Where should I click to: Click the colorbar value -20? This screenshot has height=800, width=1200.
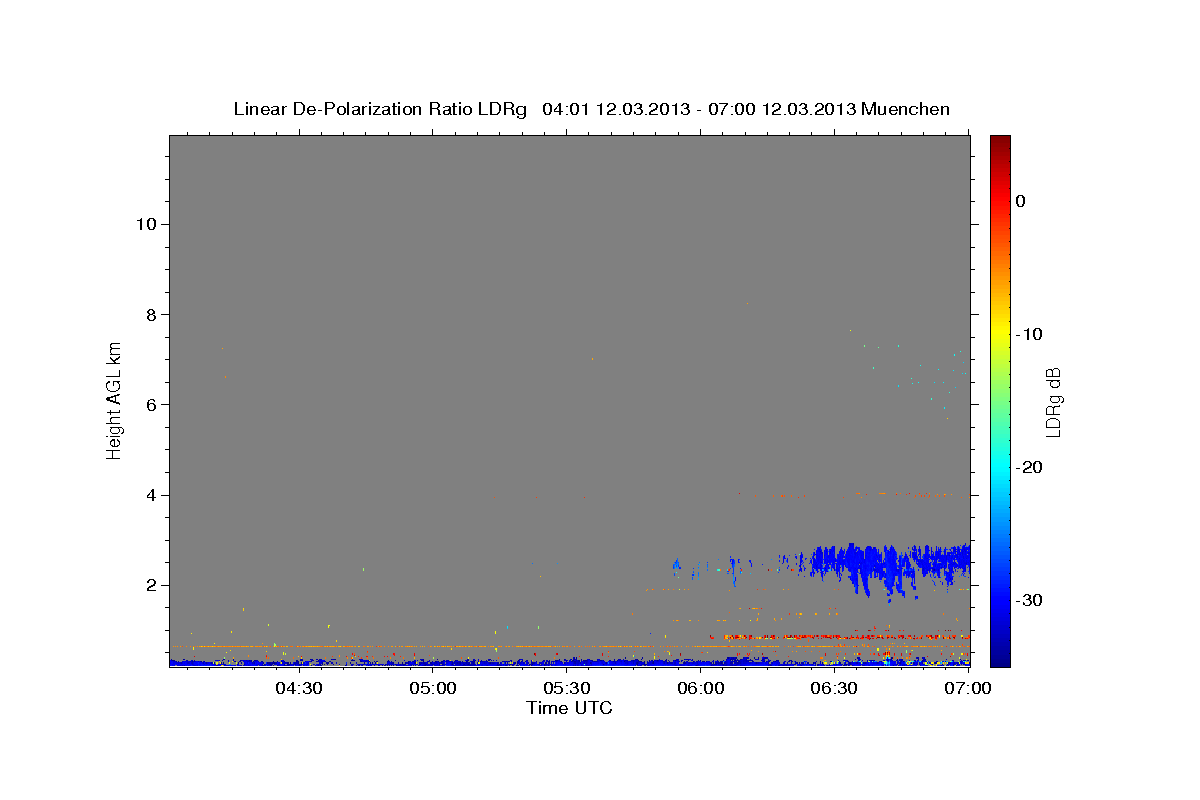coord(1030,467)
